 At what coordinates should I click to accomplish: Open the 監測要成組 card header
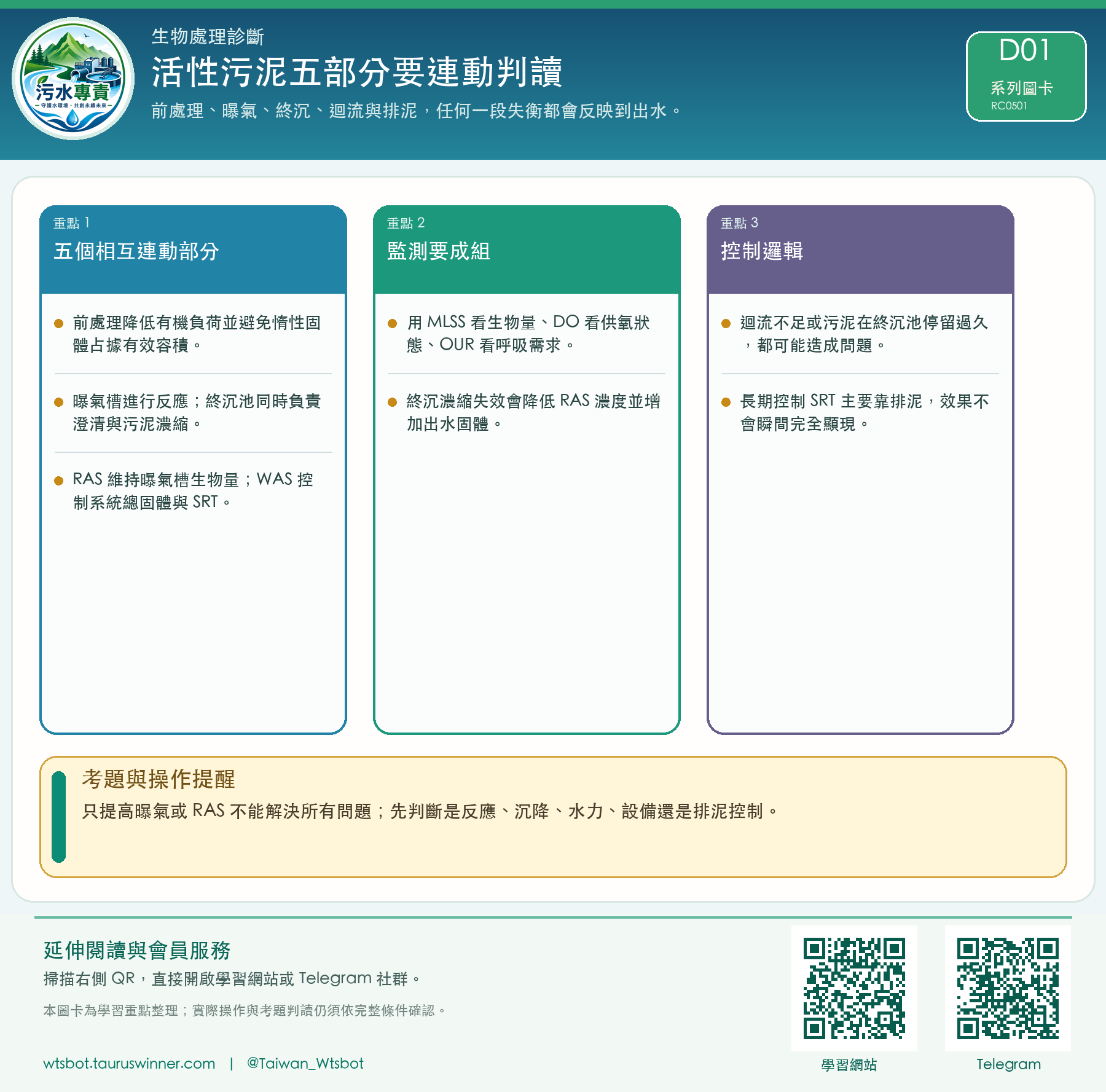(x=527, y=249)
